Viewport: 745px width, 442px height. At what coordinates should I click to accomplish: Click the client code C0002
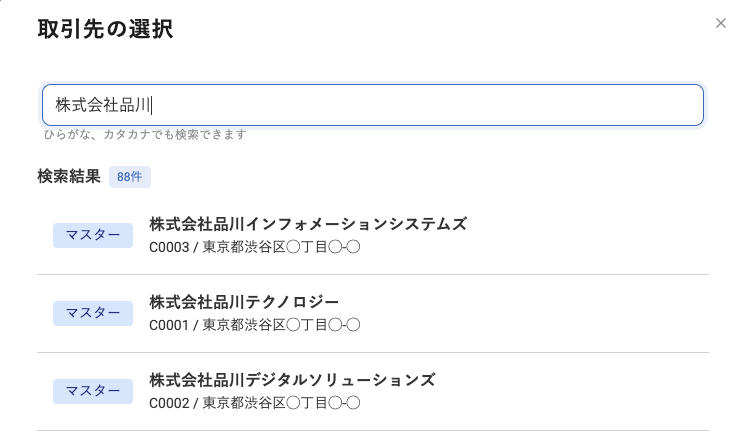click(169, 403)
